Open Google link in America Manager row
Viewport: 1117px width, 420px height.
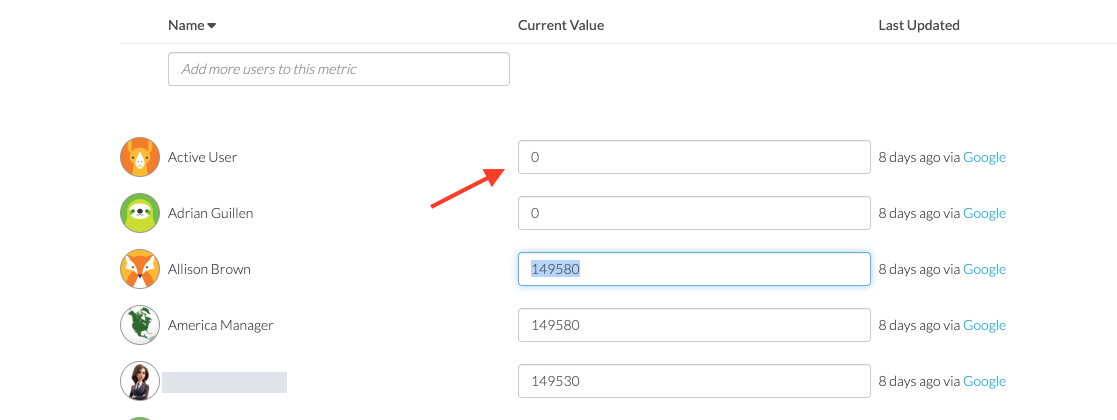984,325
